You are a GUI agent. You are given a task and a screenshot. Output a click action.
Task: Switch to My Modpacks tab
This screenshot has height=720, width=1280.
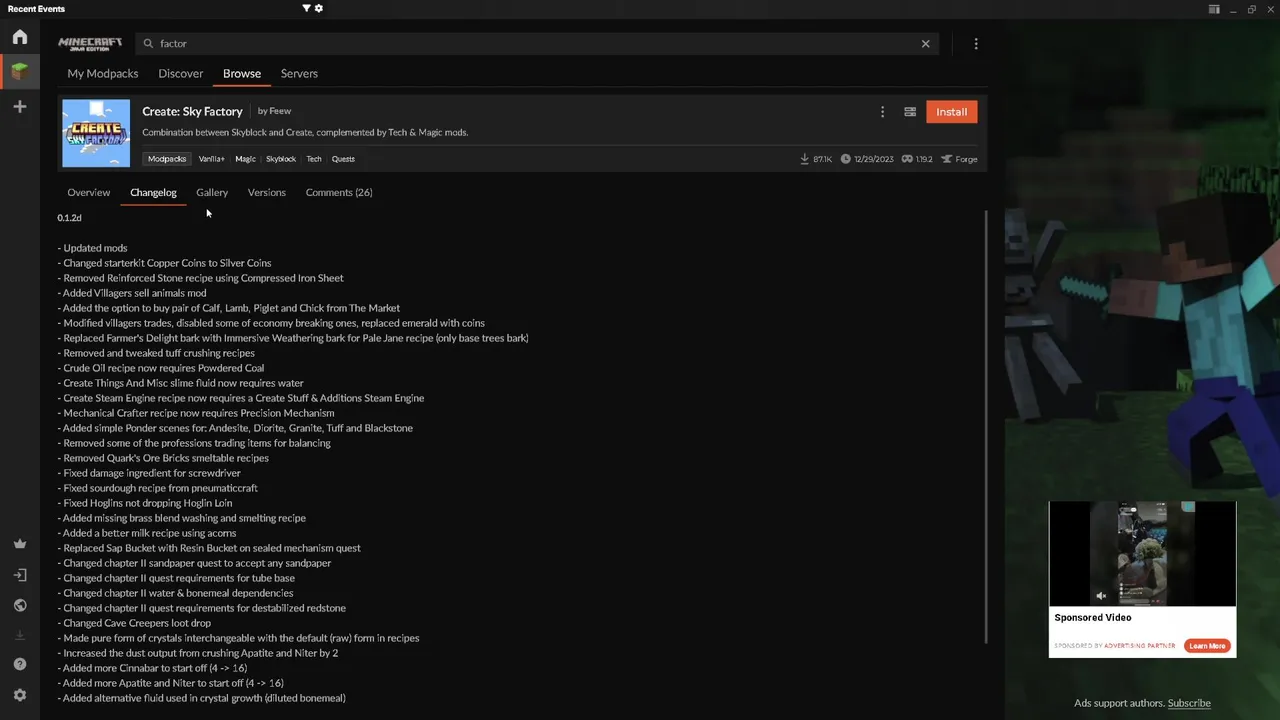(103, 73)
